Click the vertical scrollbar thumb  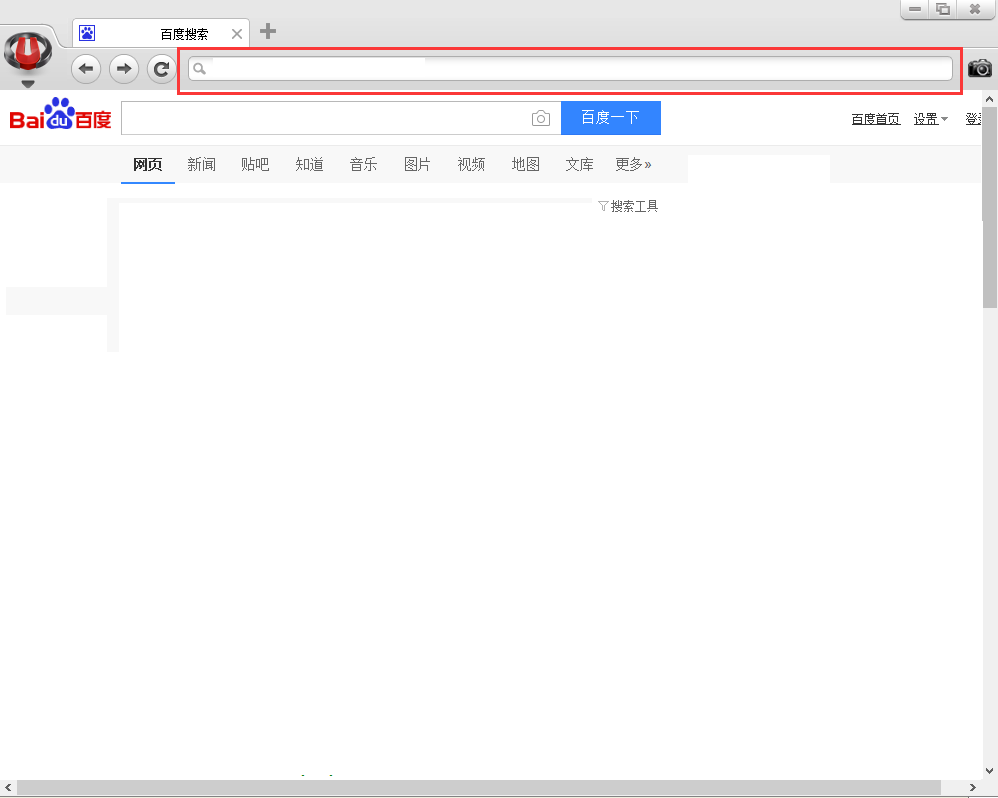tap(990, 207)
